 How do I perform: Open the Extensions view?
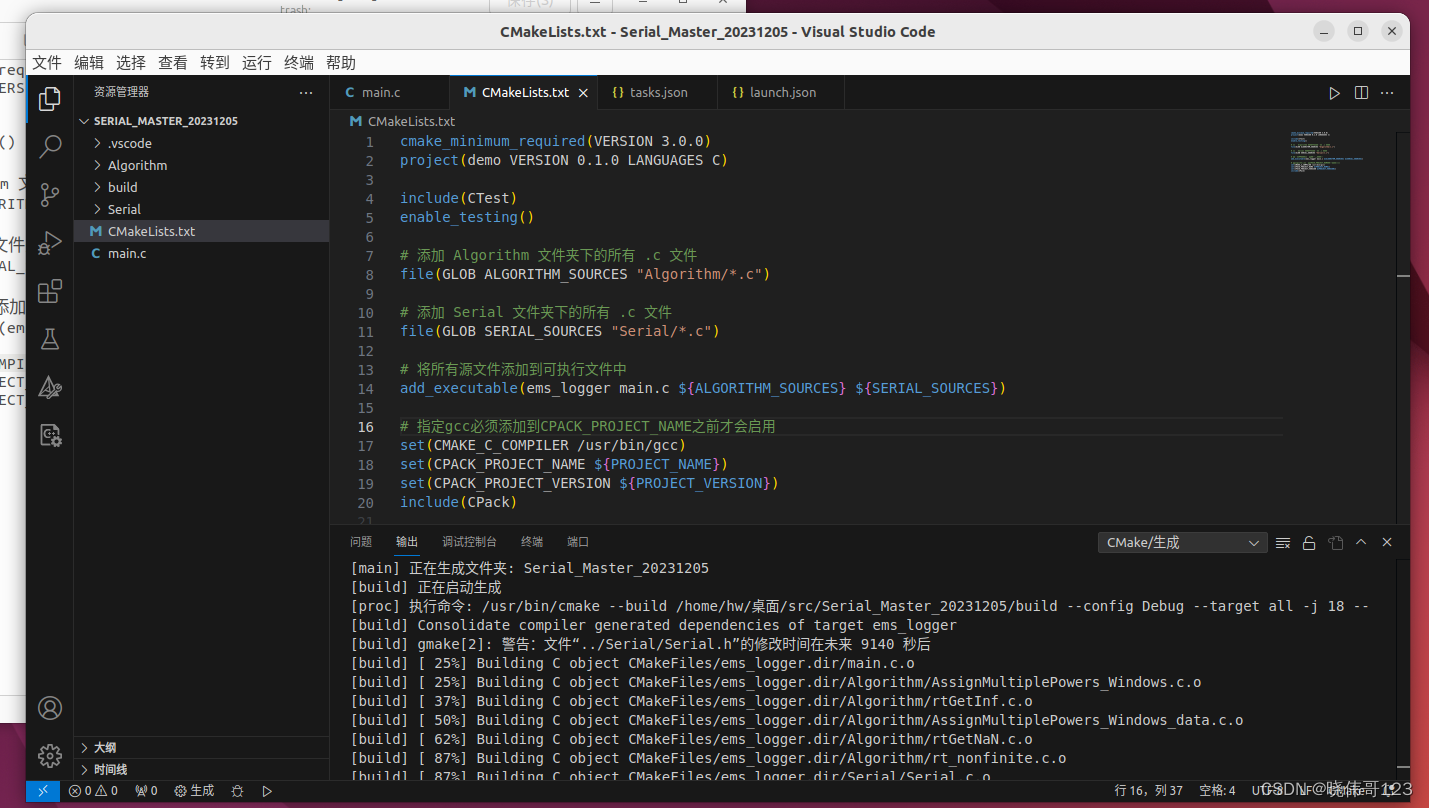click(x=50, y=291)
